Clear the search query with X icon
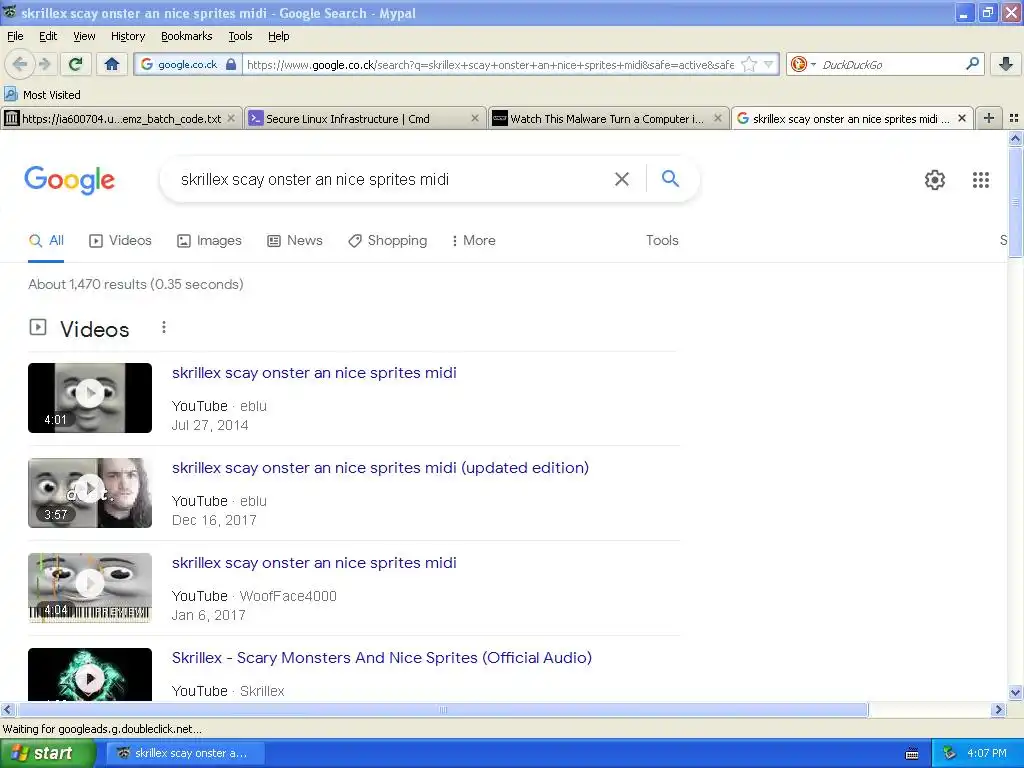This screenshot has width=1024, height=768. (x=622, y=179)
